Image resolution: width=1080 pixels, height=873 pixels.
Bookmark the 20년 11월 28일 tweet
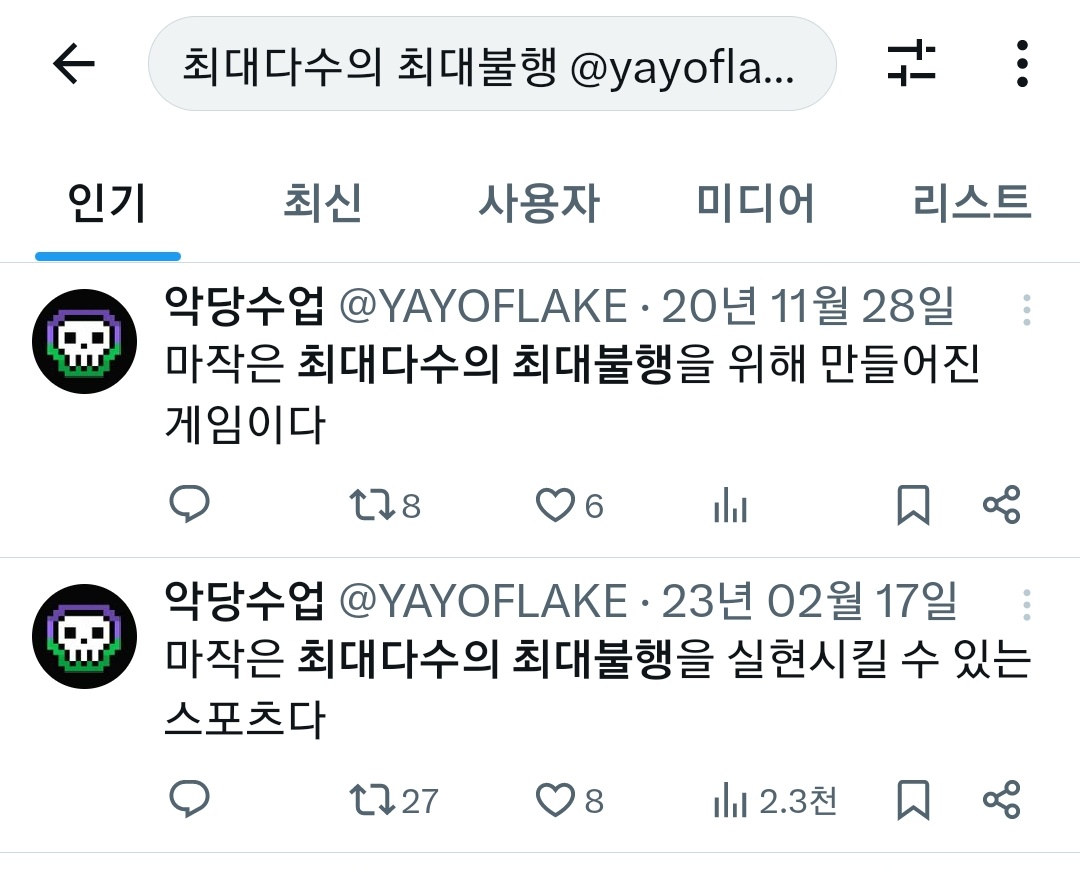913,505
